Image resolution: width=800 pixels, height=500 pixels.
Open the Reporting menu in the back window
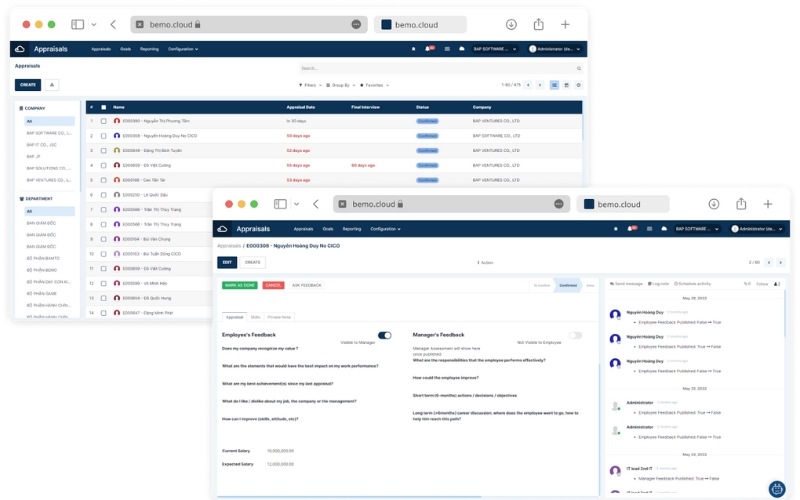tap(149, 49)
